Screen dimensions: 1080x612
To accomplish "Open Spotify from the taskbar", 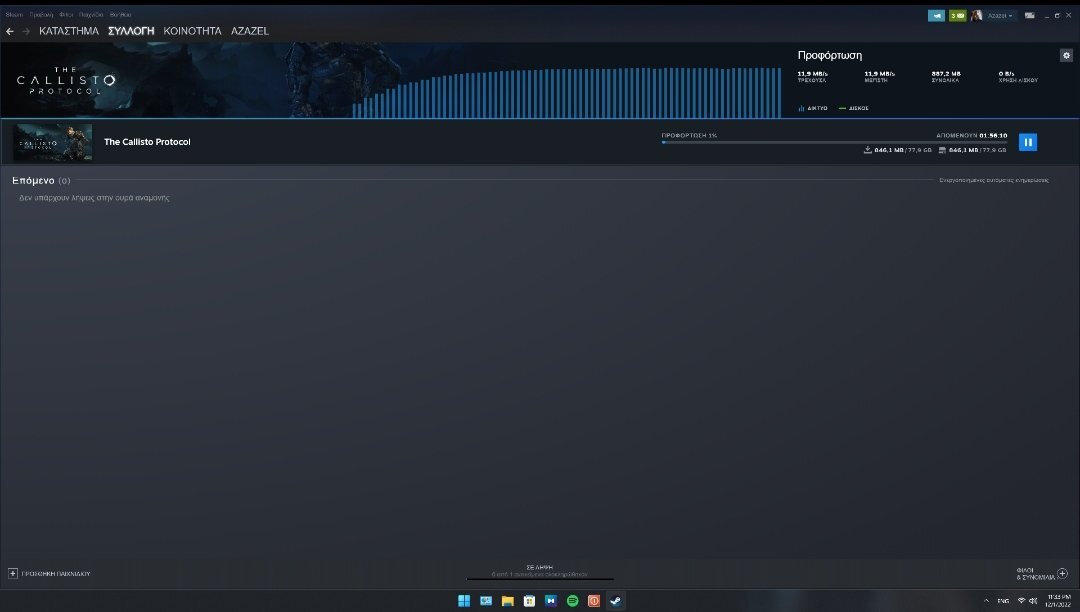I will pos(572,601).
